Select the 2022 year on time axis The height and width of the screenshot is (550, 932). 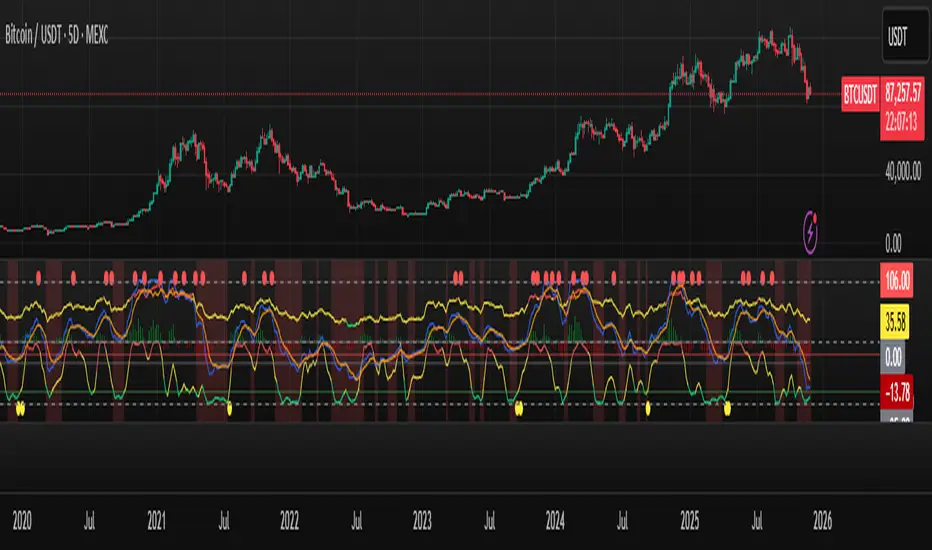(290, 521)
